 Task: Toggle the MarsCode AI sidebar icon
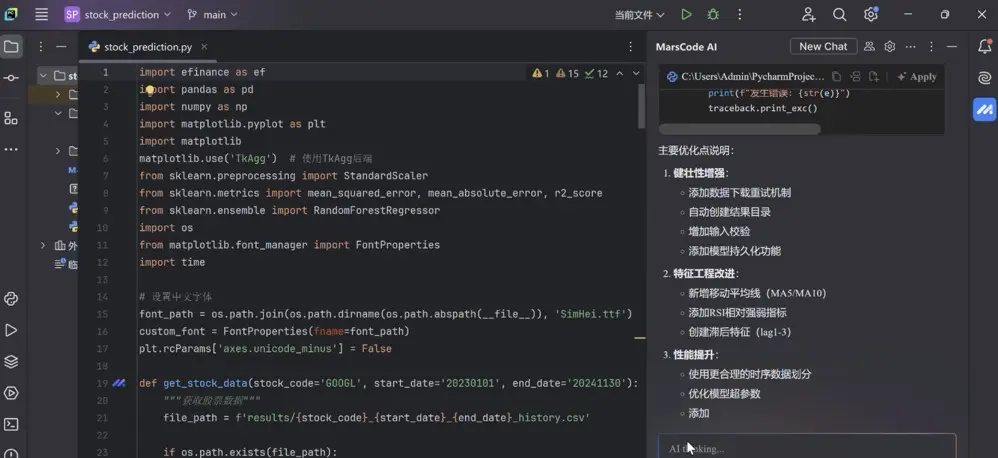click(985, 109)
